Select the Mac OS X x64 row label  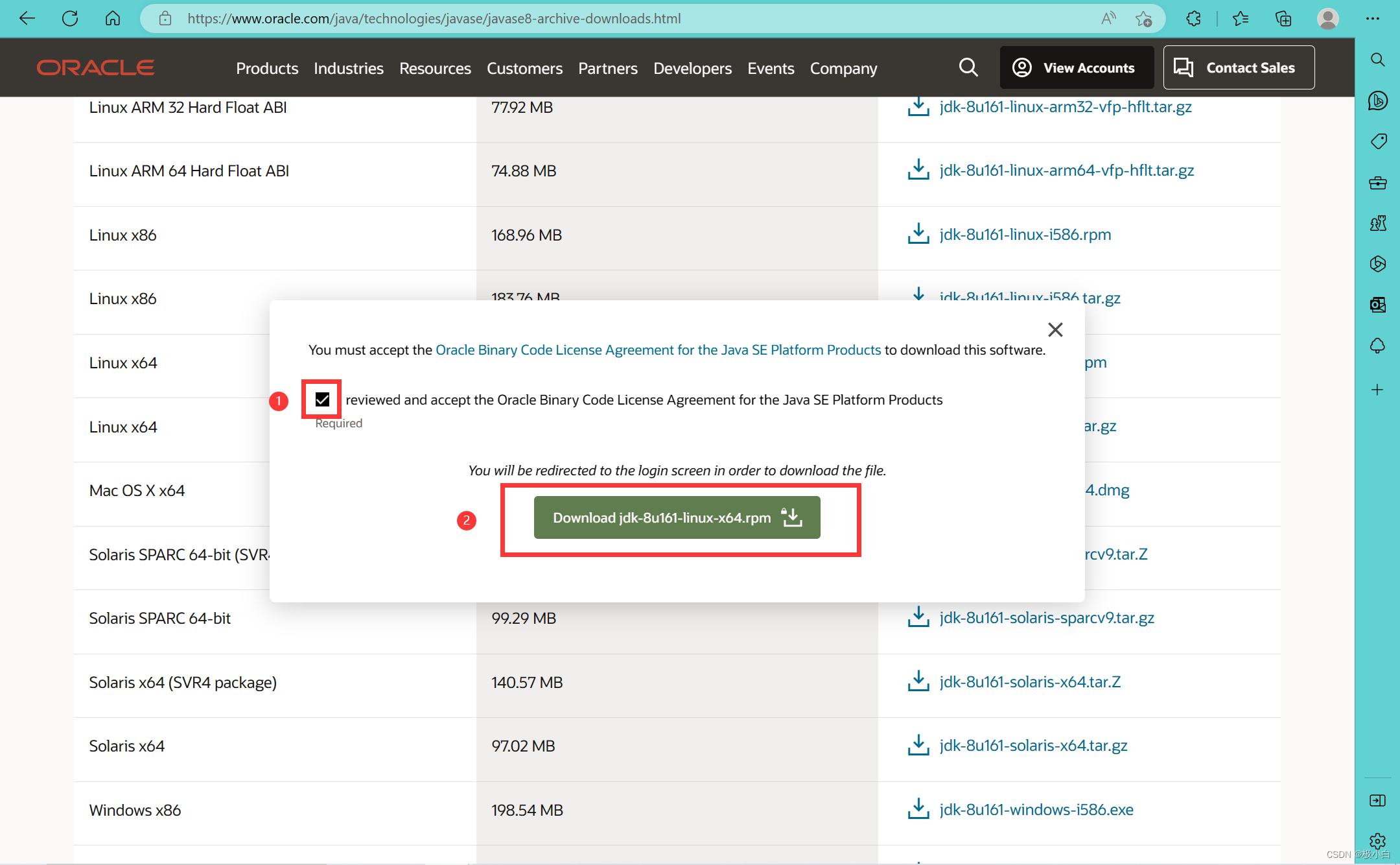point(137,490)
